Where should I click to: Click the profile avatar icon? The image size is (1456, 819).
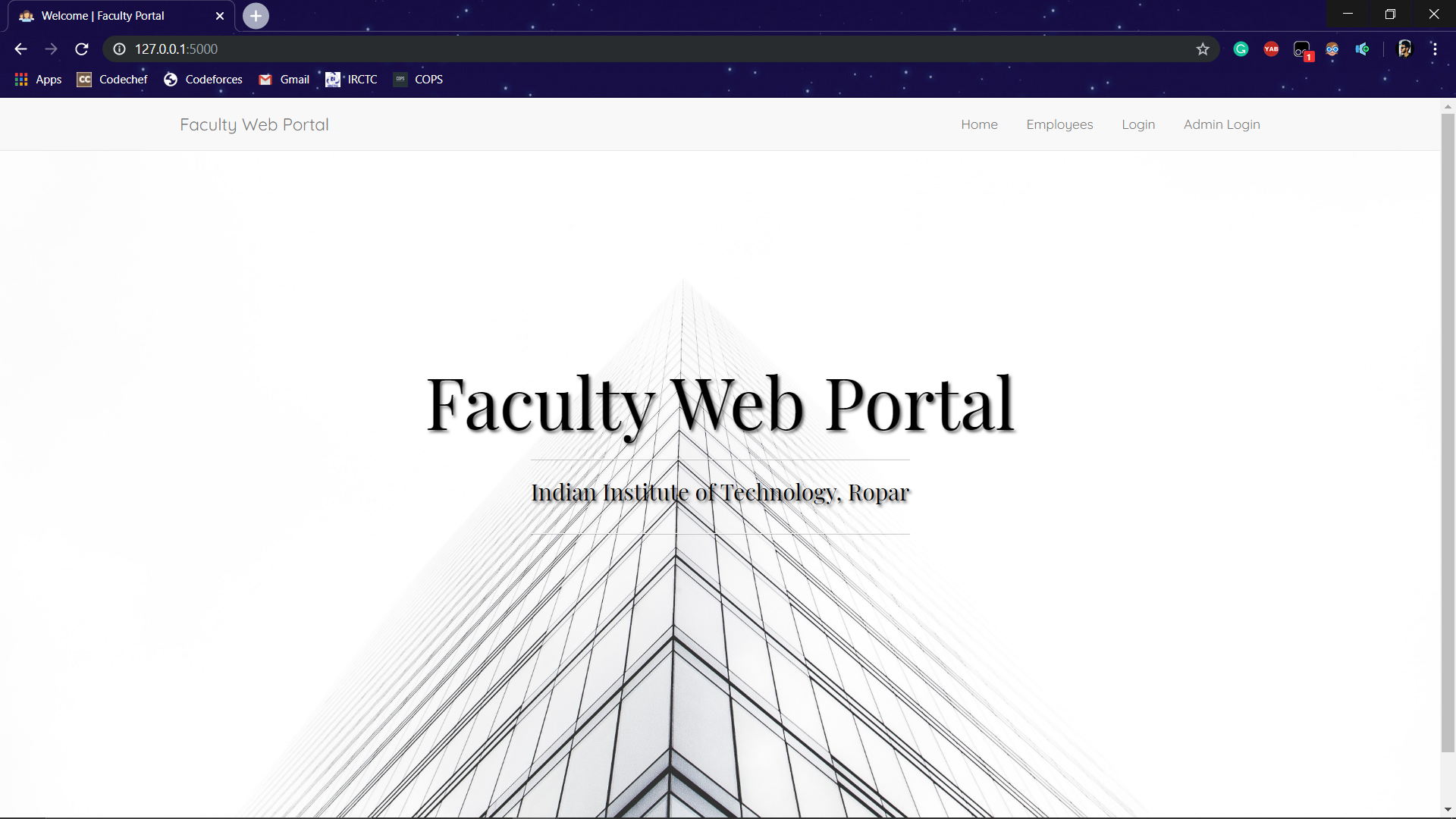point(1404,49)
